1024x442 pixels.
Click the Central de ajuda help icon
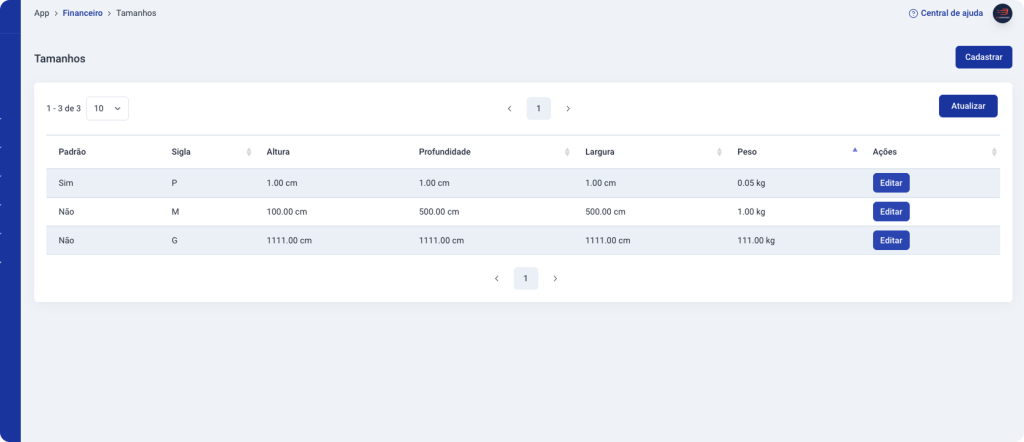point(913,14)
